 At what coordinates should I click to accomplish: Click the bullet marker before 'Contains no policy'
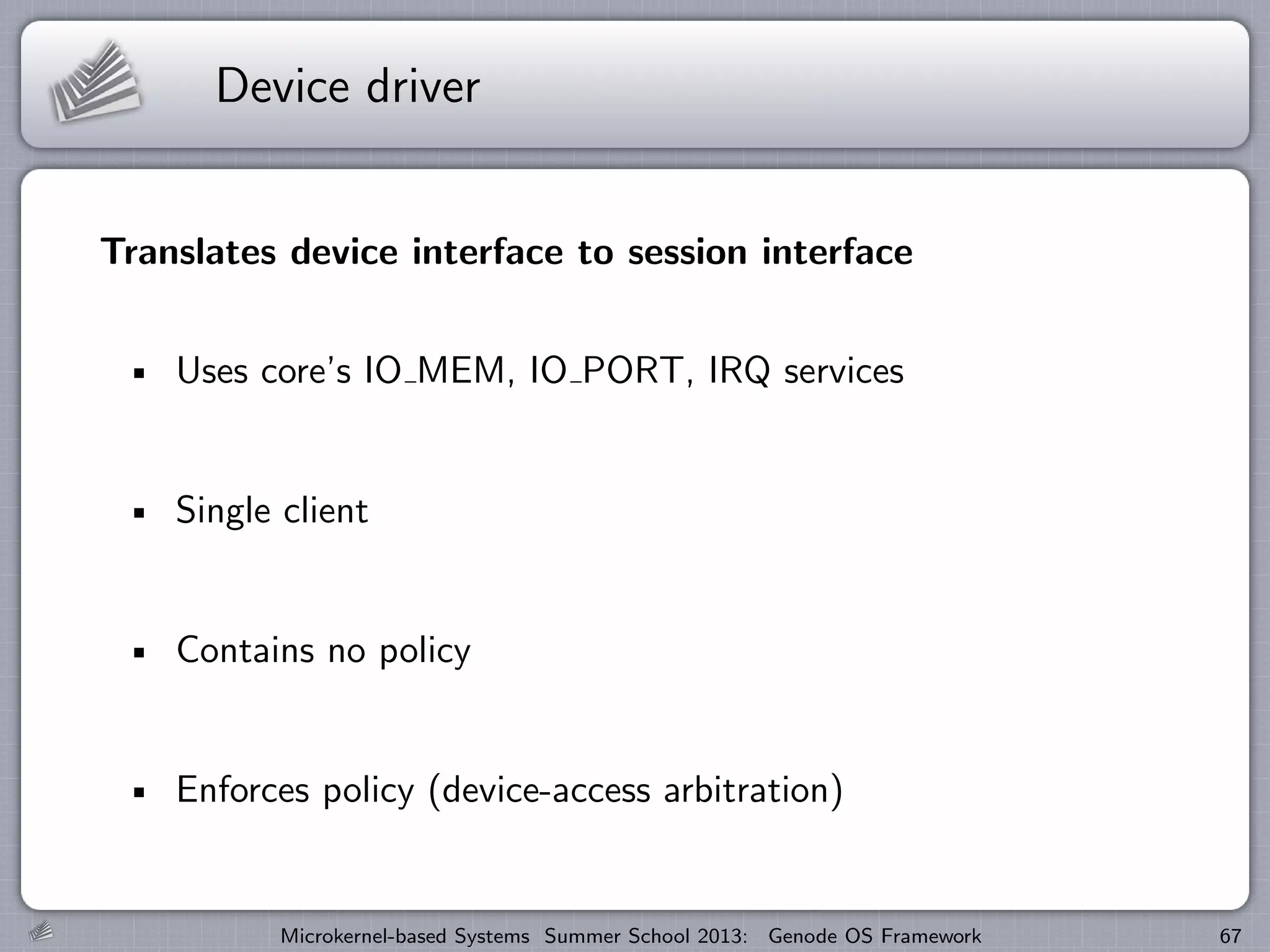click(139, 653)
